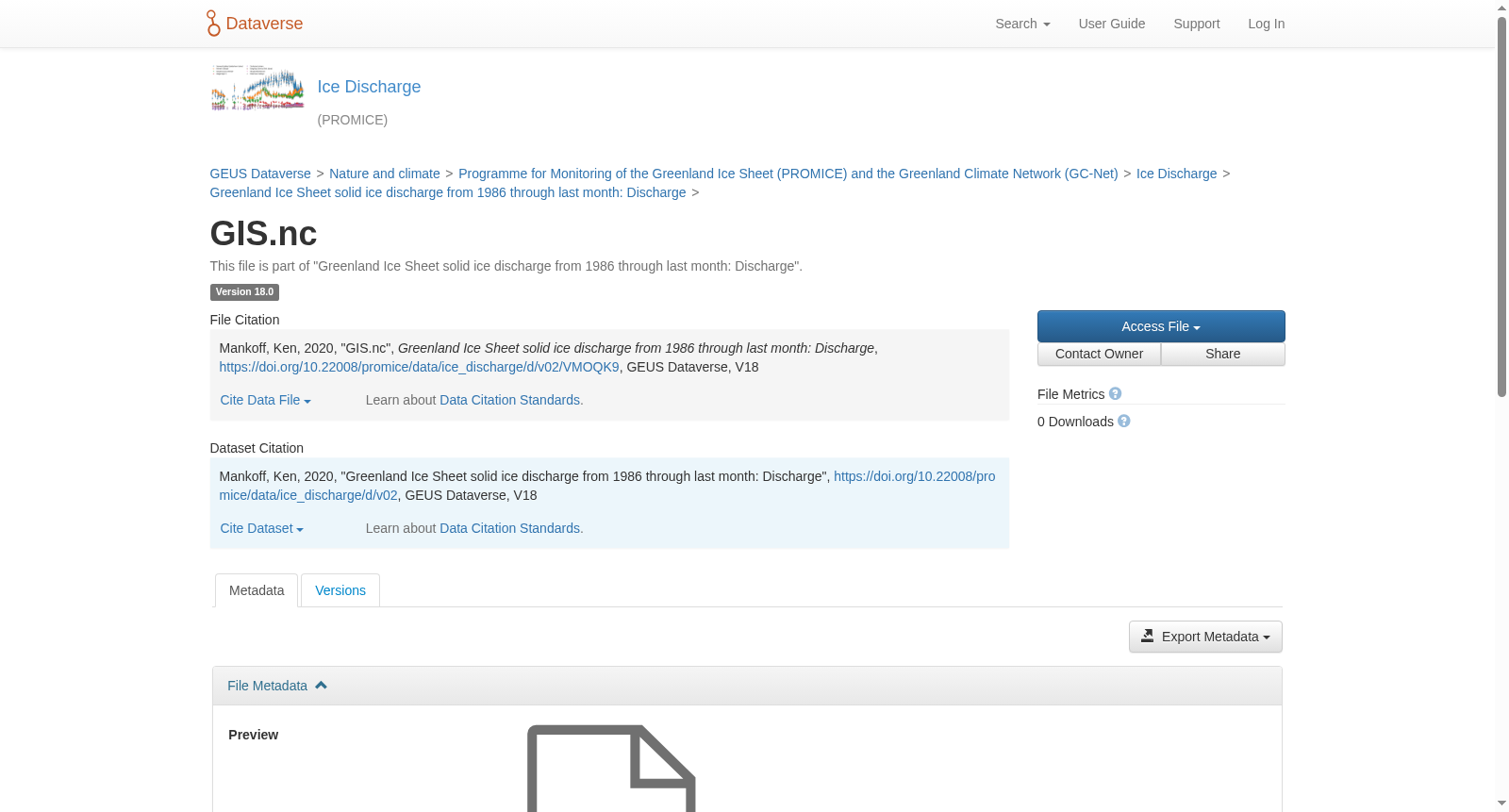Click the Dataverse logo icon

click(213, 24)
